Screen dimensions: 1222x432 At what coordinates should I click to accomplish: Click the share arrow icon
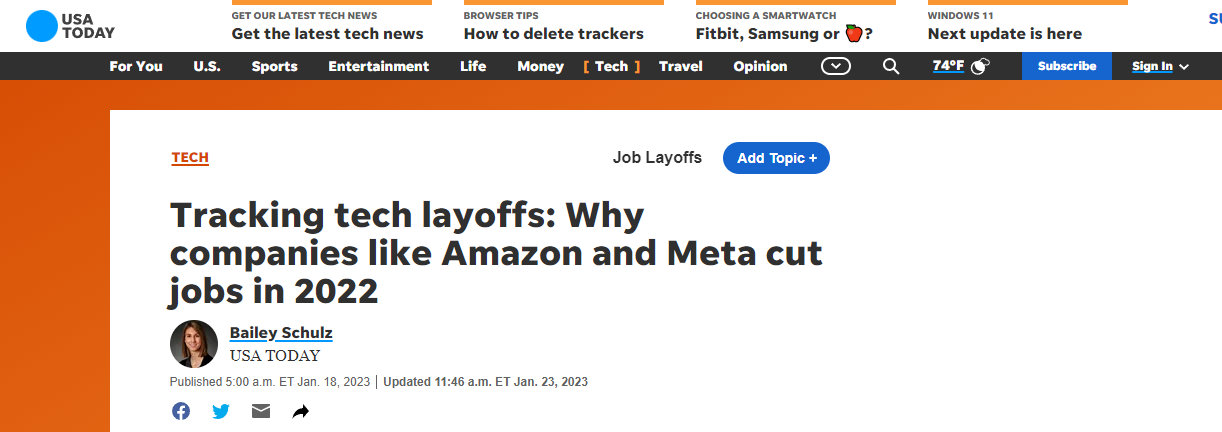point(301,411)
